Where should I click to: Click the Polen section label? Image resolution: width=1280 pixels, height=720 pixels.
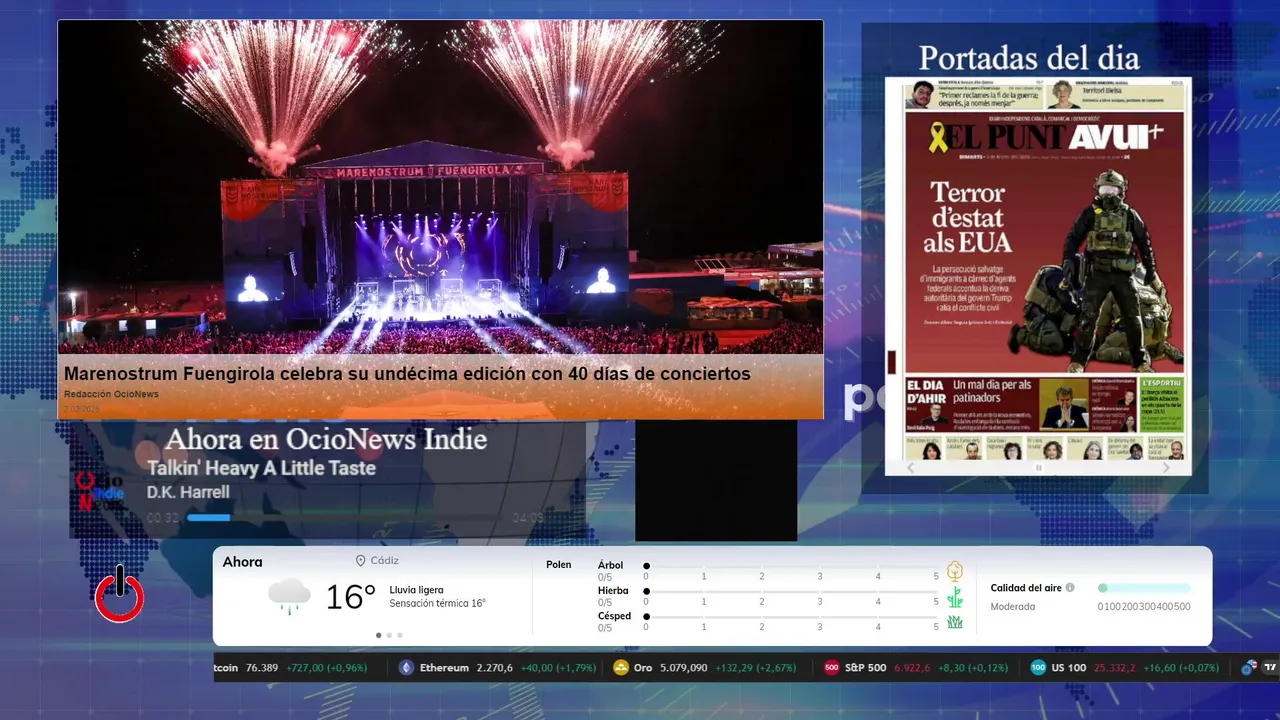coord(559,565)
